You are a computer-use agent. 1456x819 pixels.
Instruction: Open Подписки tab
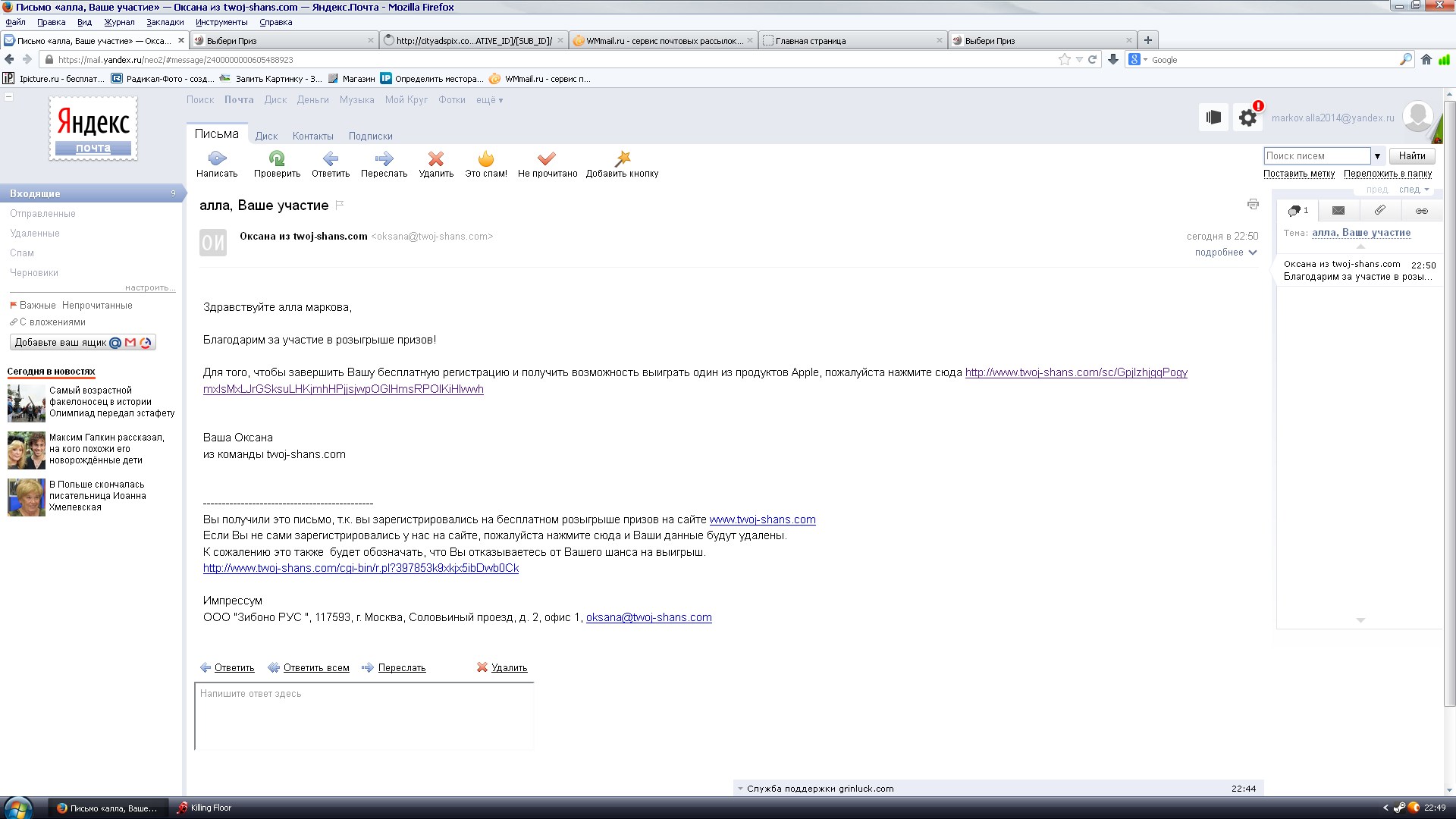370,136
